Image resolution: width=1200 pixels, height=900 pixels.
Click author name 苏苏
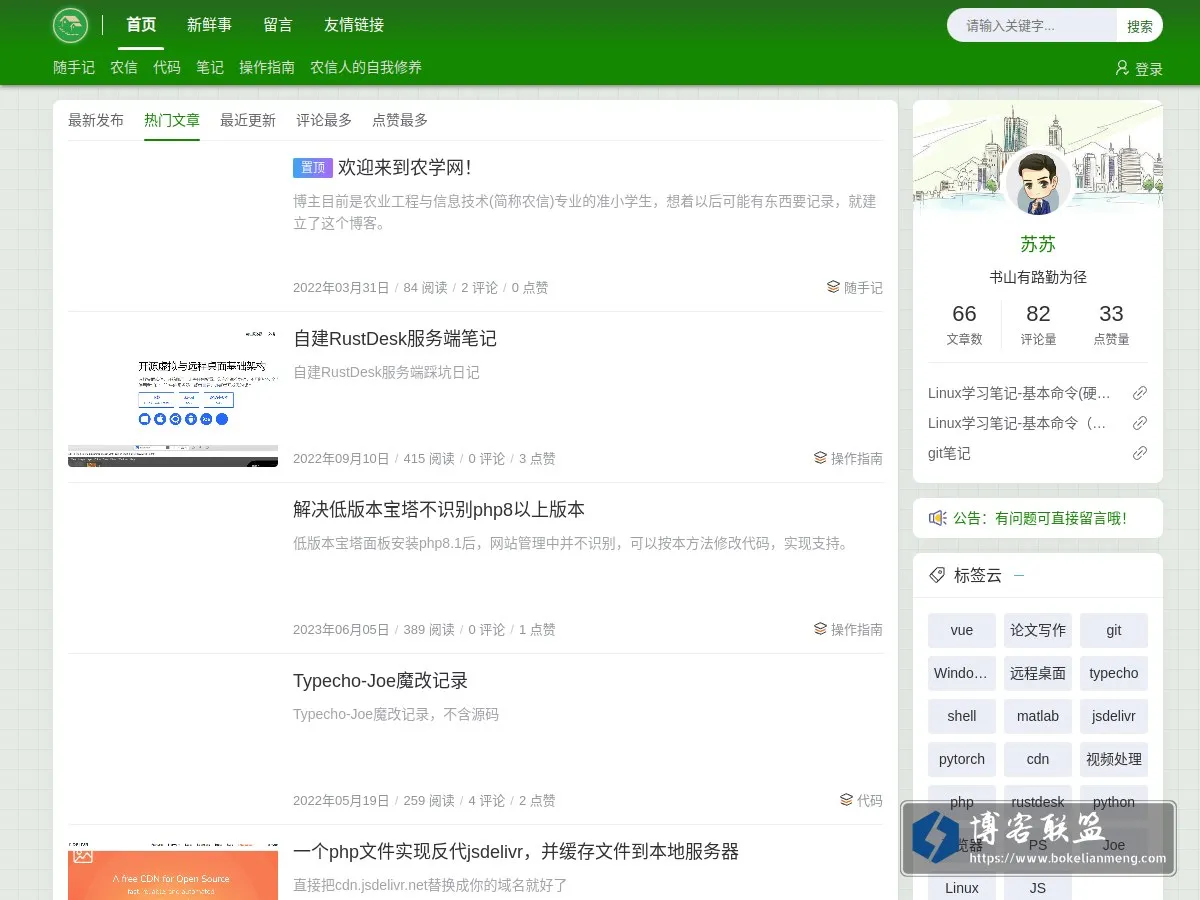(1038, 244)
